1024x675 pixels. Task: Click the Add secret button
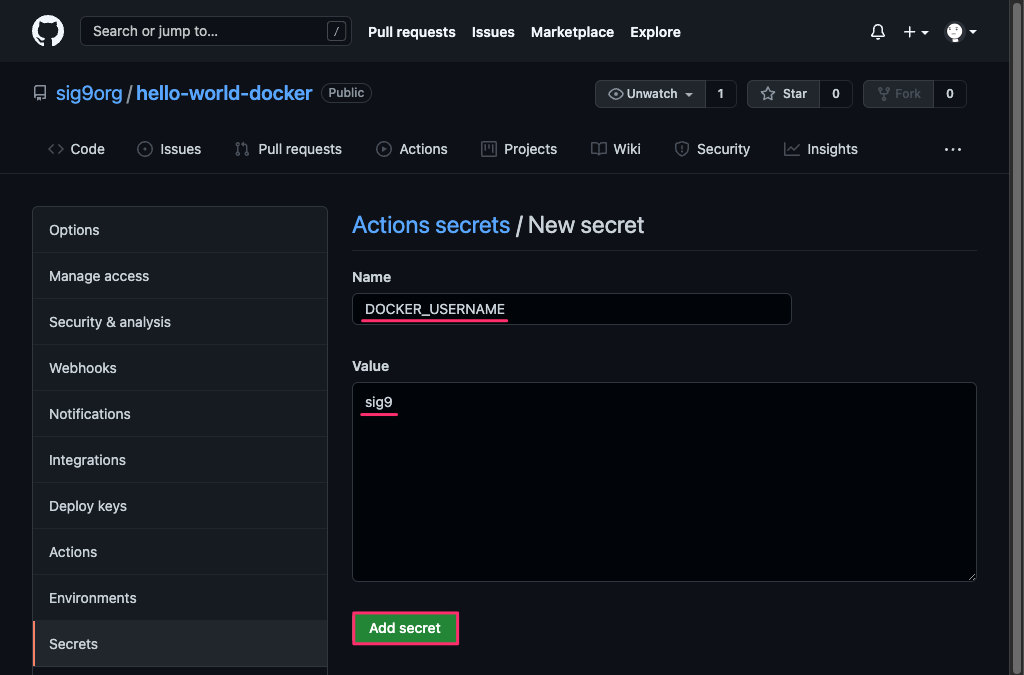(405, 628)
